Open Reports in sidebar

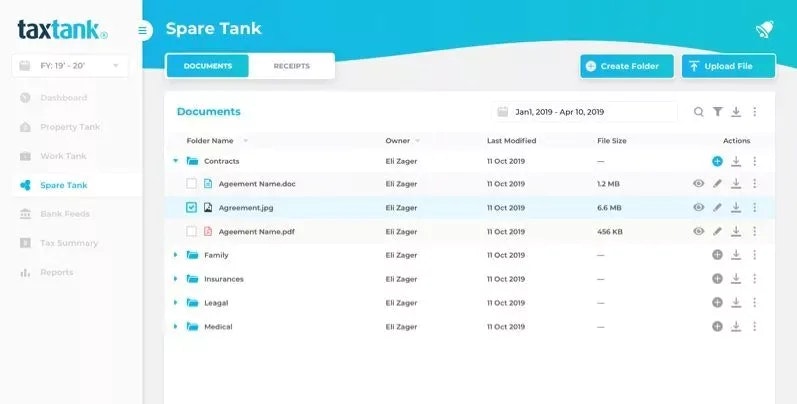click(x=56, y=272)
